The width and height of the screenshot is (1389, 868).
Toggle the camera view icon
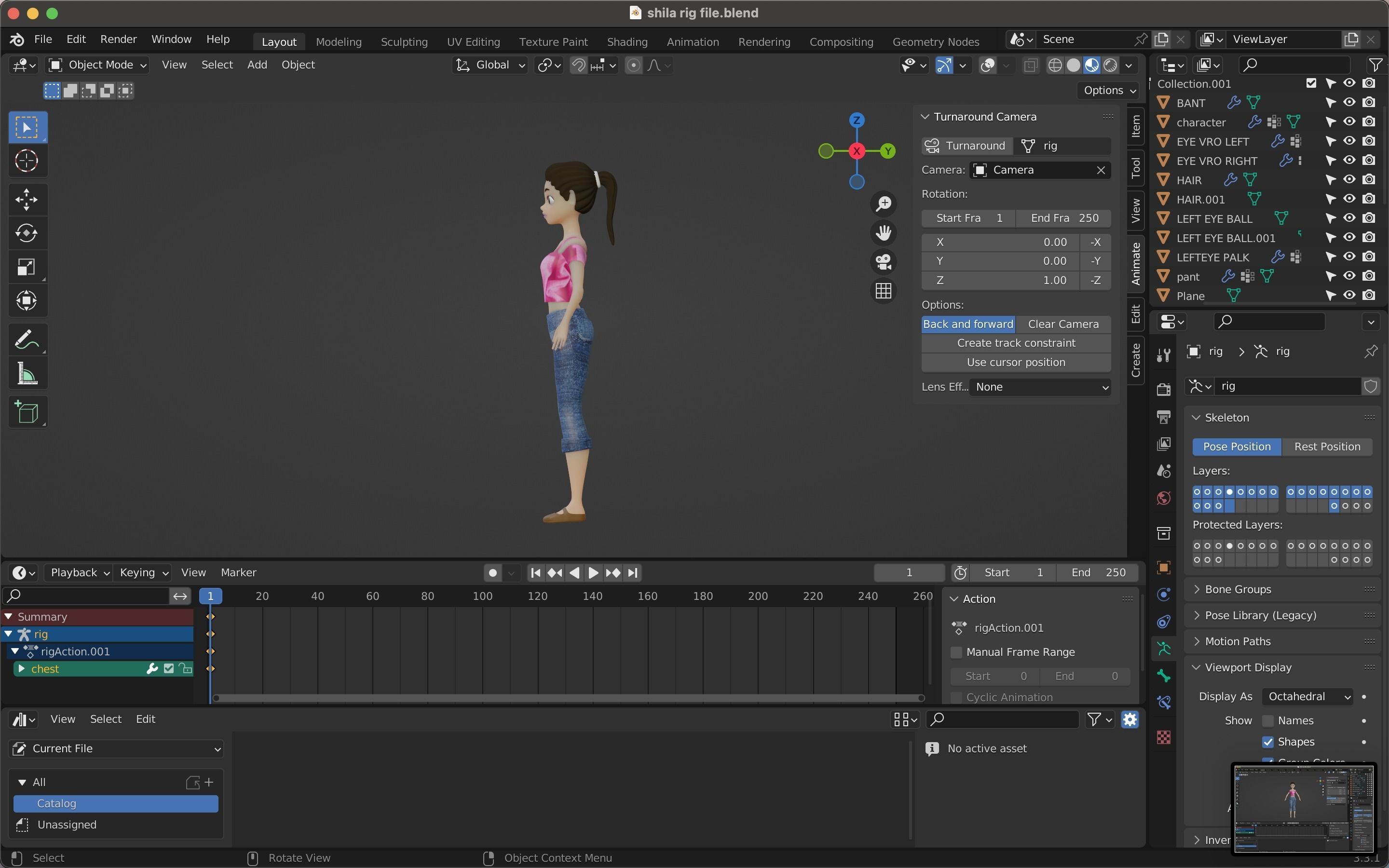(884, 262)
